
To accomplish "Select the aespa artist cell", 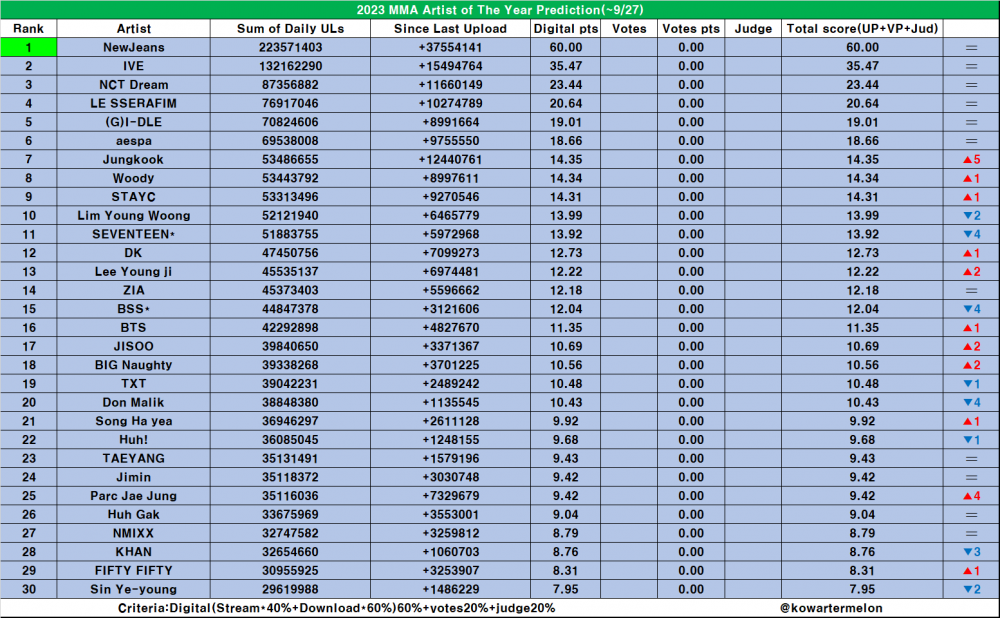I will point(133,140).
